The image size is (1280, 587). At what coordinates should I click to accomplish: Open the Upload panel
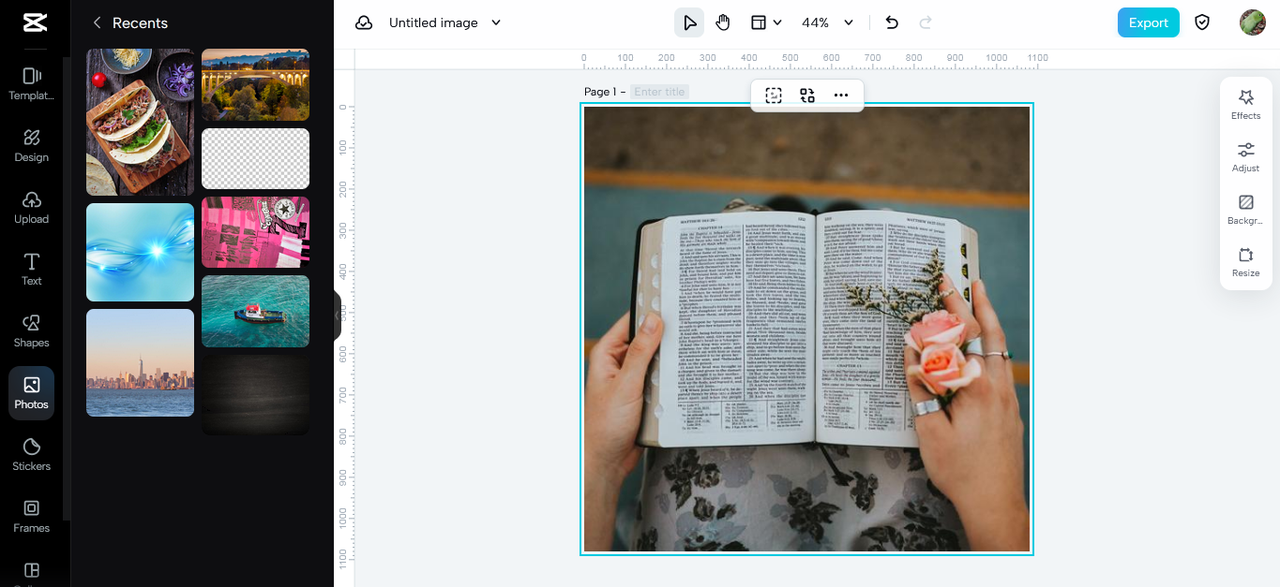coord(31,208)
